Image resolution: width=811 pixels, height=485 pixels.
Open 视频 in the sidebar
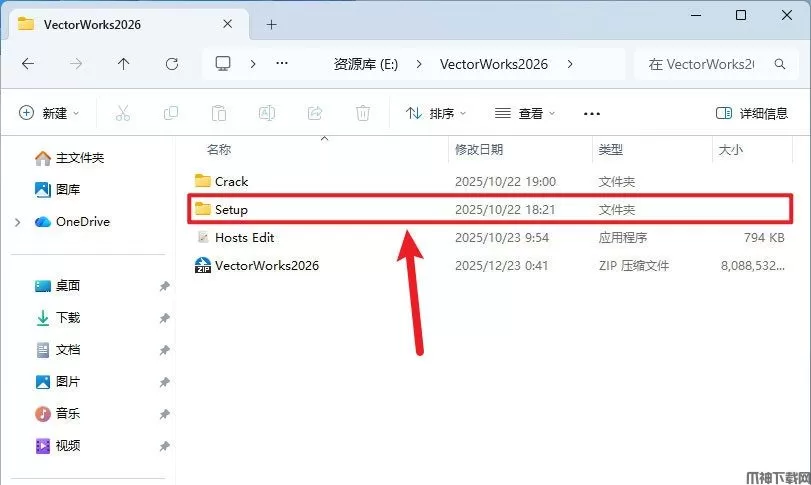coord(57,446)
